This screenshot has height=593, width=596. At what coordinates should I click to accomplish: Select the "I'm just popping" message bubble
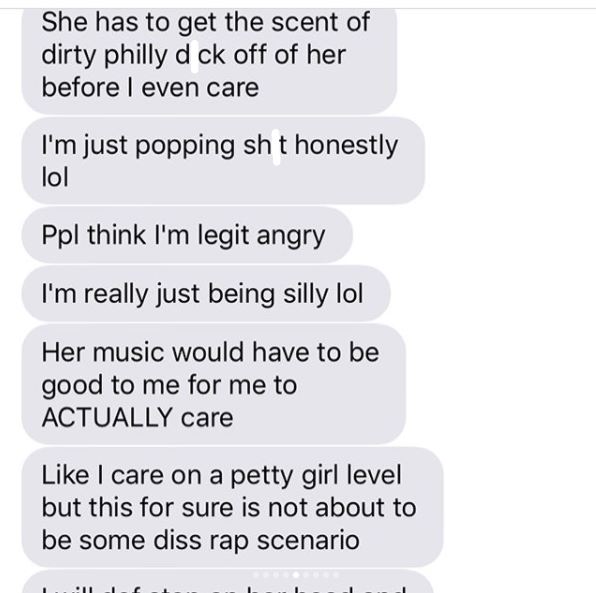pyautogui.click(x=223, y=160)
